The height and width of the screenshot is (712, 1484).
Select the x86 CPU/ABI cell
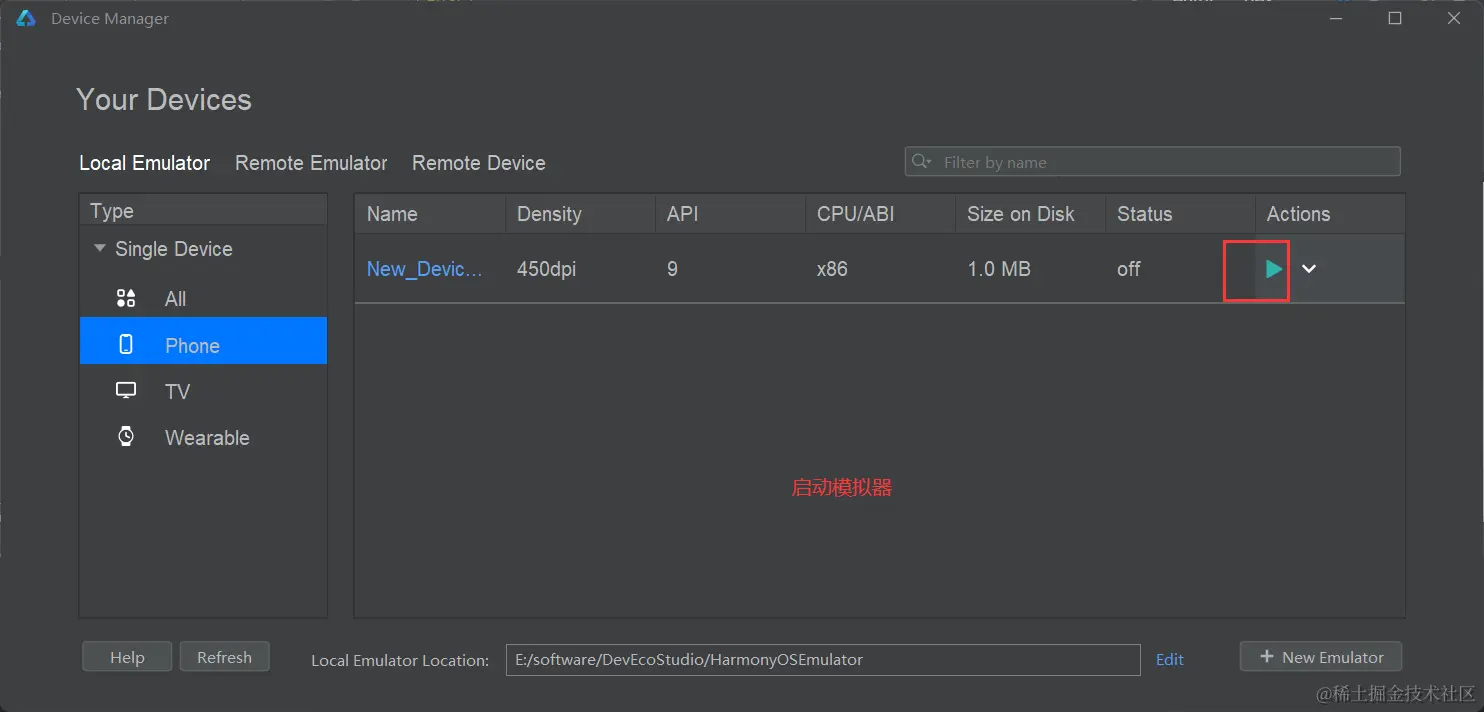[832, 269]
